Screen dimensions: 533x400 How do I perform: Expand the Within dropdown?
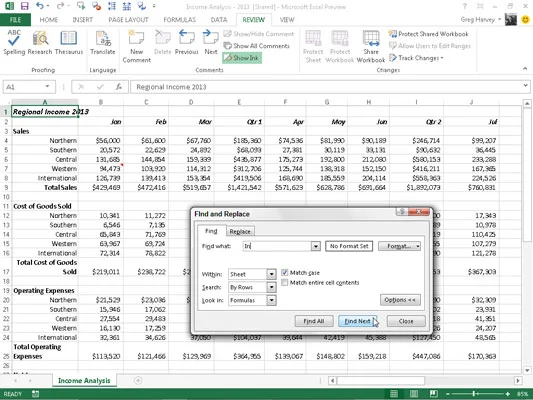[271, 274]
